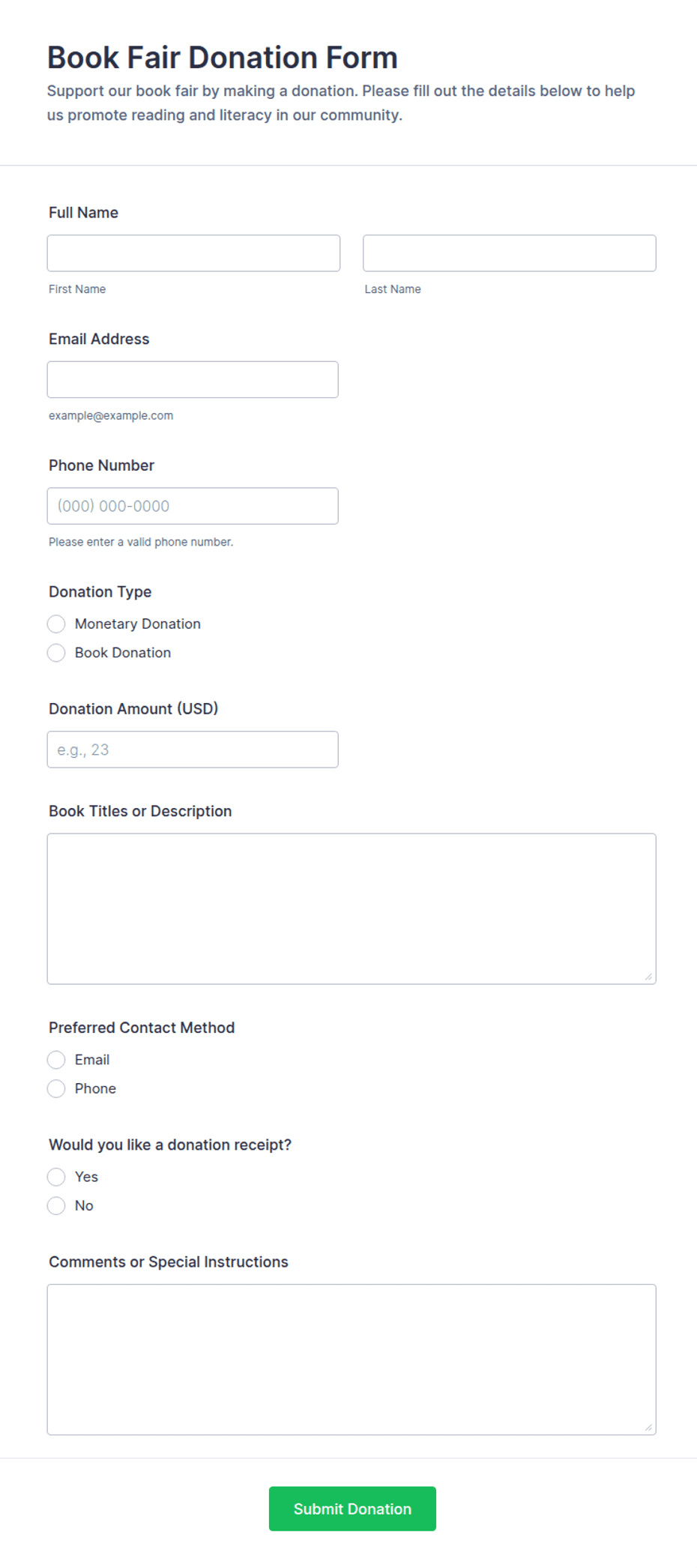Screen dimensions: 697x1568
Task: Click the Full Name field label
Action: point(83,213)
